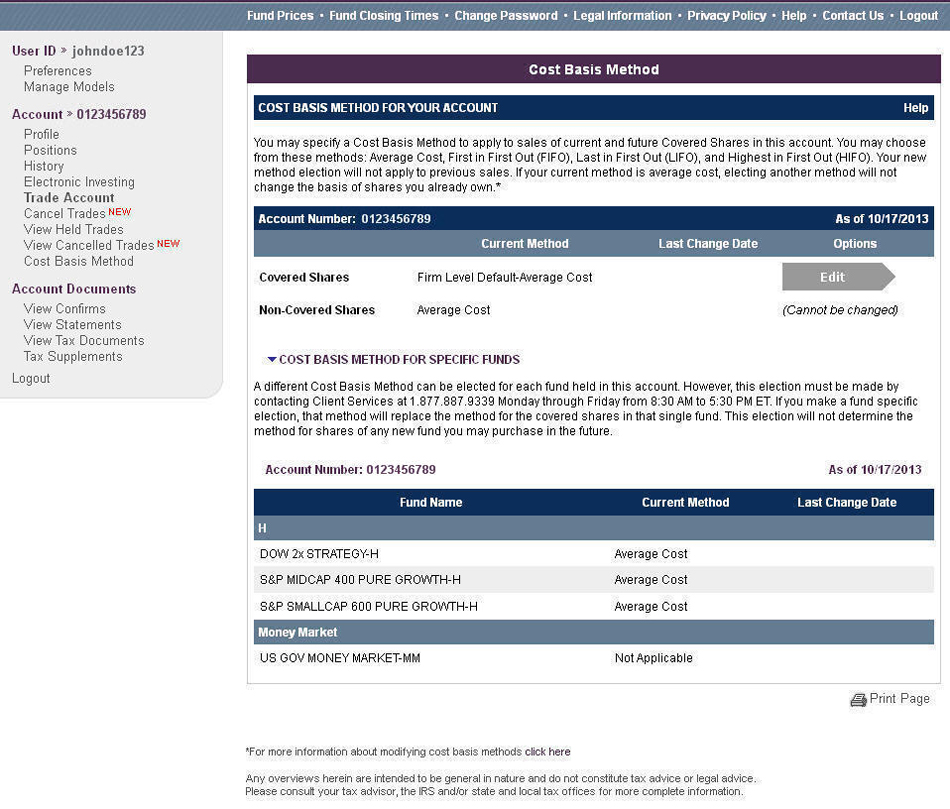Click the Covered Shares row label
Screen dimensions: 950x809
304,278
